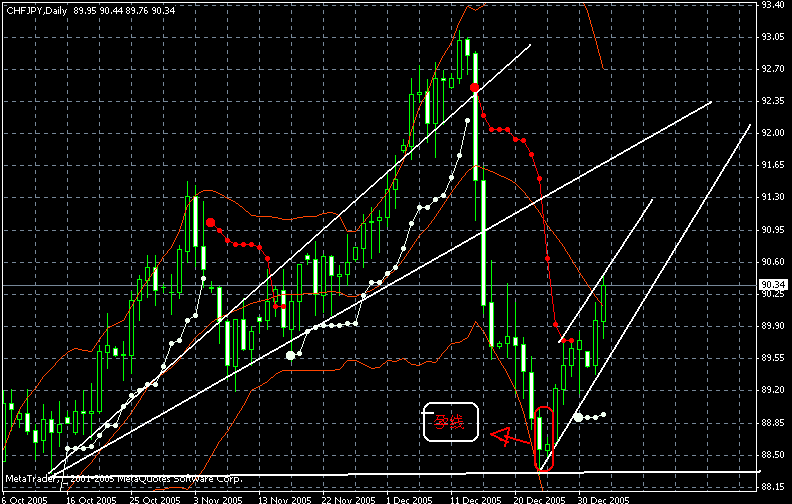Image resolution: width=792 pixels, height=504 pixels.
Task: Click the 13 Nov 2005 date label
Action: 285,499
